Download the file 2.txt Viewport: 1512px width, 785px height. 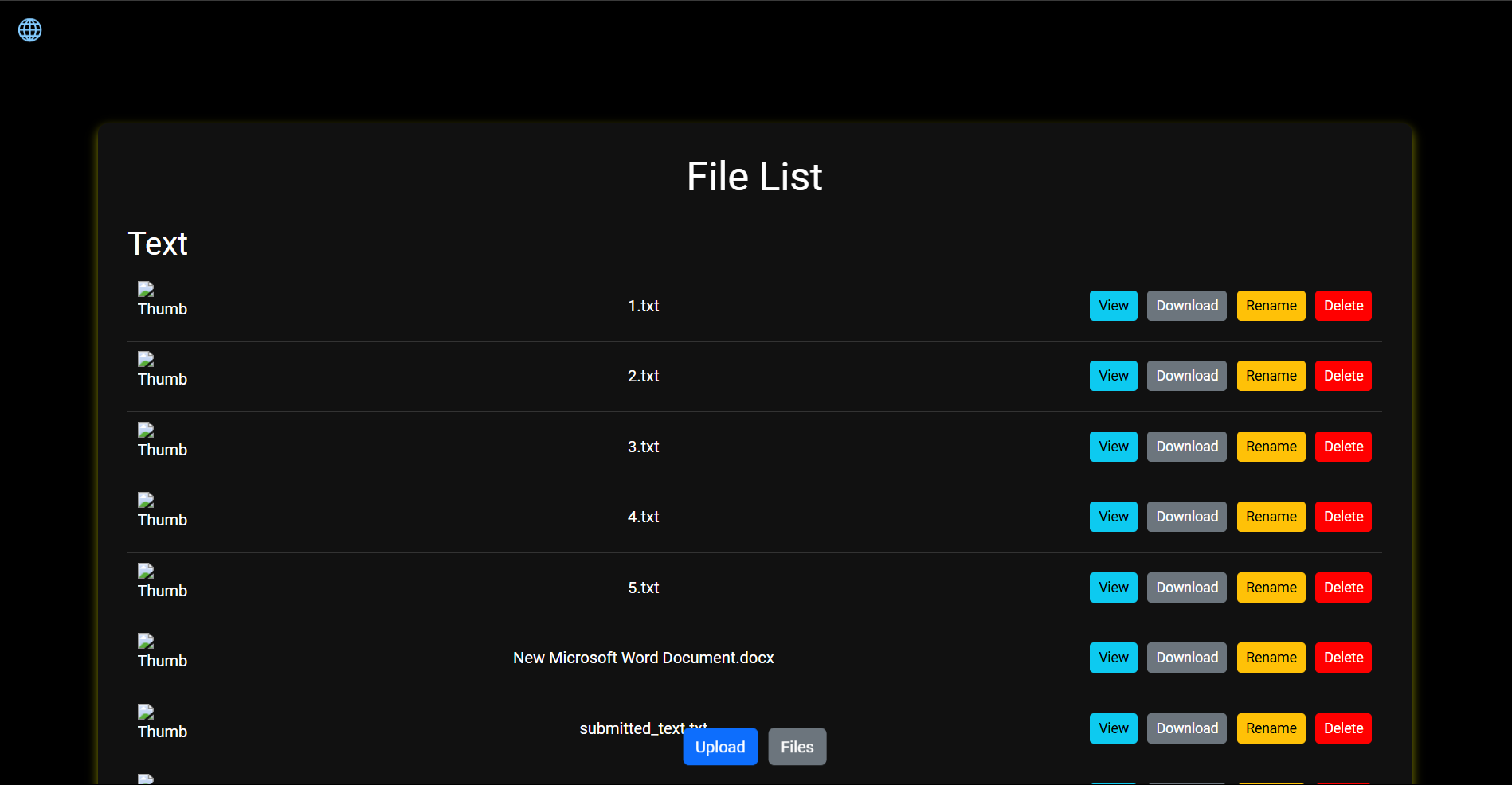pos(1186,375)
